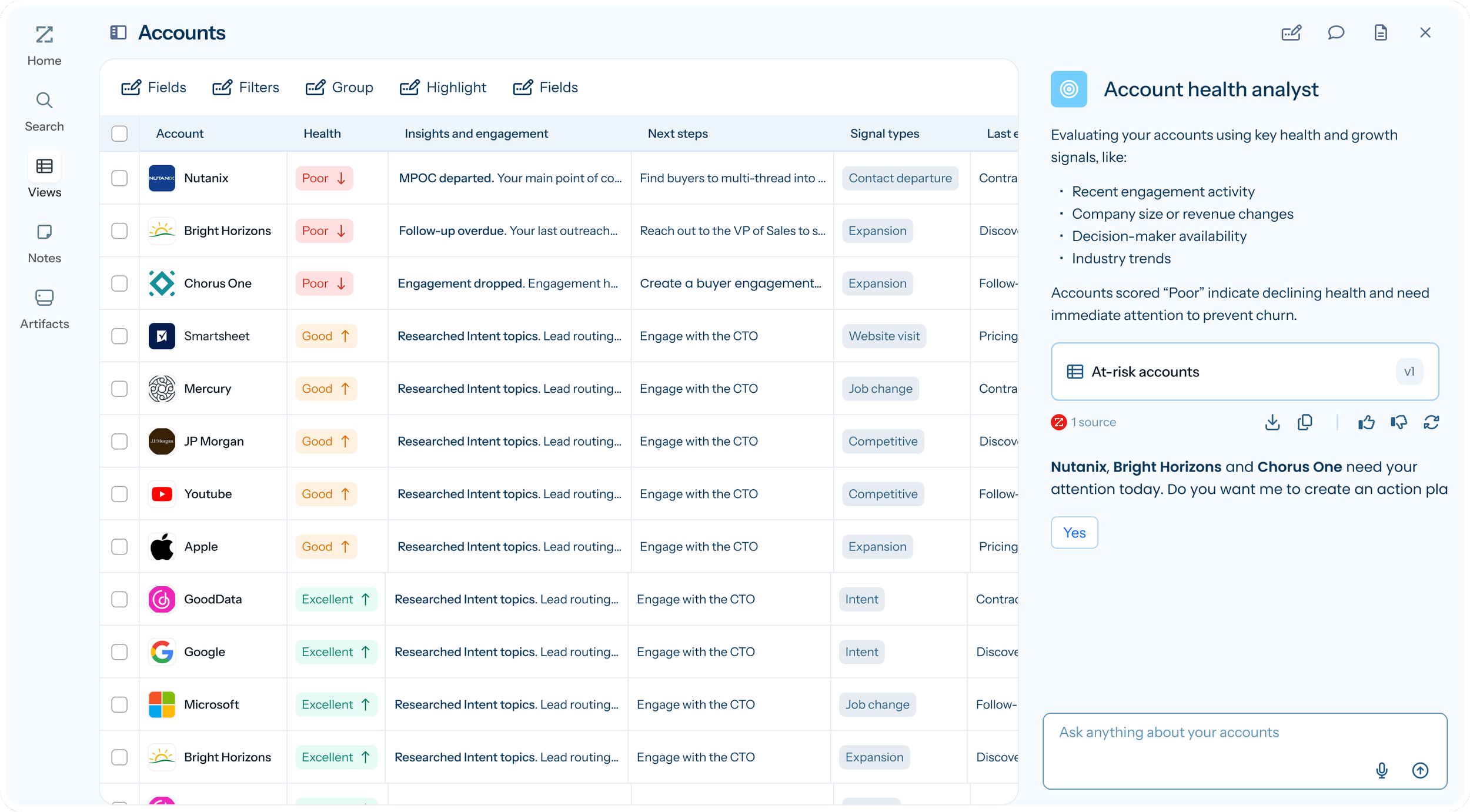Open the chat bubble icon in the top right
The image size is (1470, 812).
[1336, 32]
